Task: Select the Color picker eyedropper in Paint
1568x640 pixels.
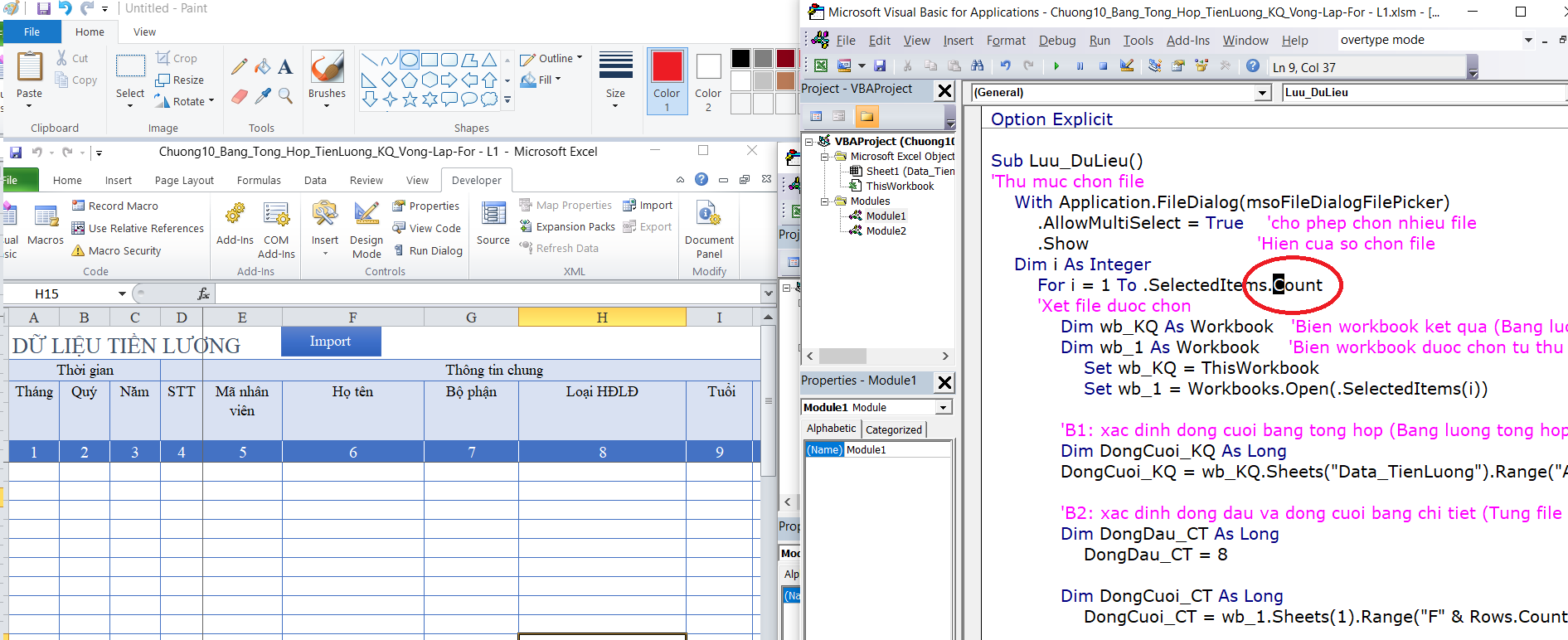Action: (x=263, y=96)
